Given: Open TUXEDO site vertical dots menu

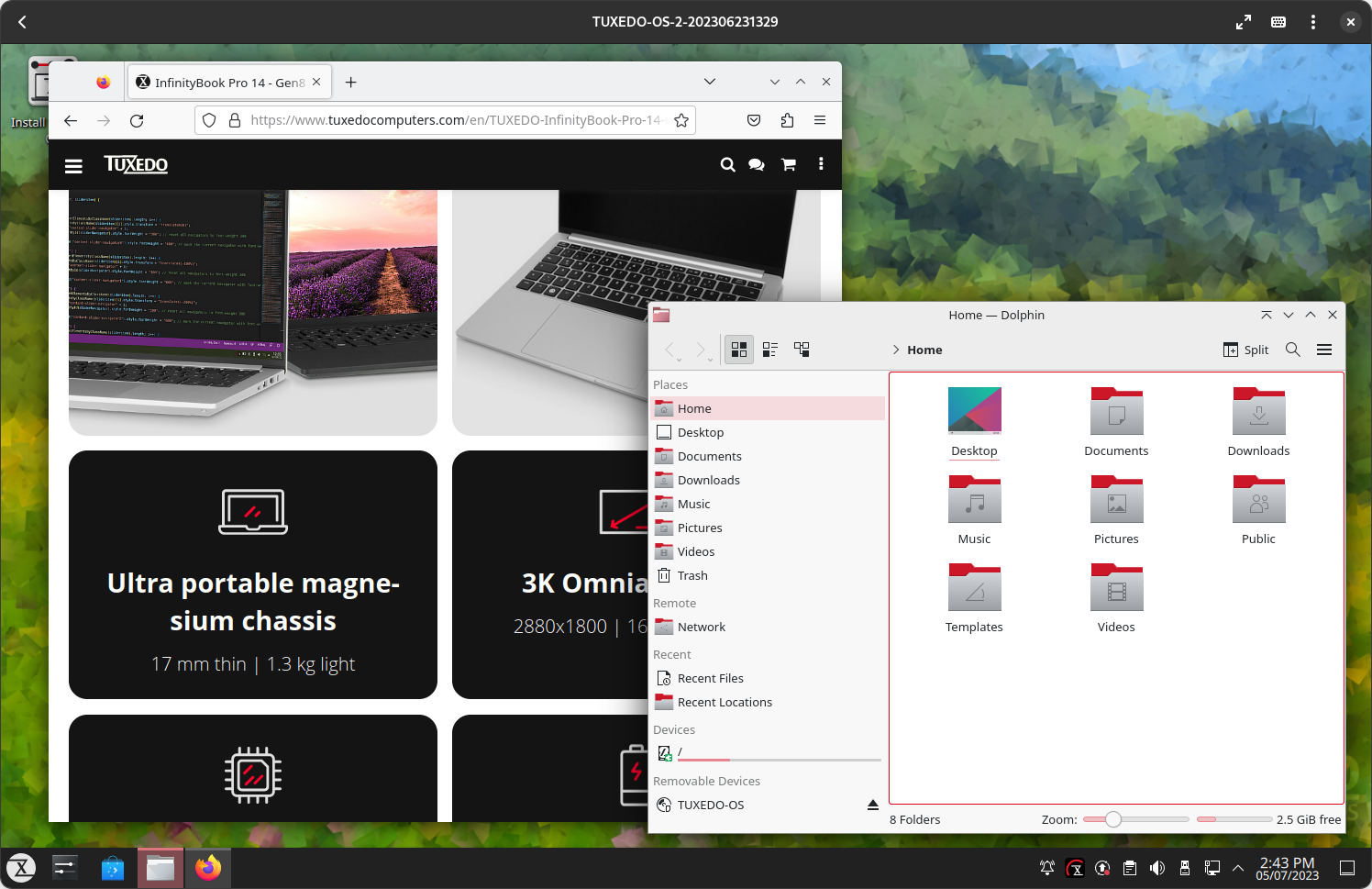Looking at the screenshot, I should click(821, 163).
